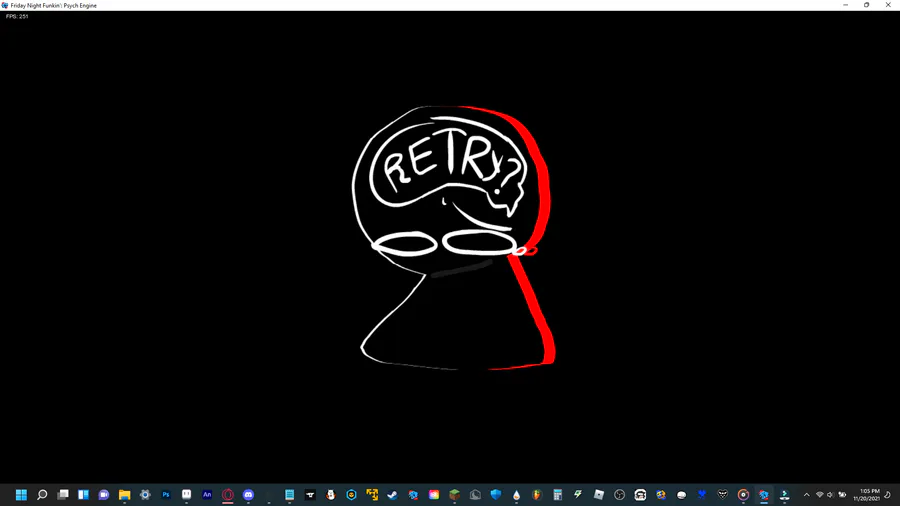Viewport: 900px width, 506px height.
Task: Open the Calculator taskbar icon
Action: [557, 495]
